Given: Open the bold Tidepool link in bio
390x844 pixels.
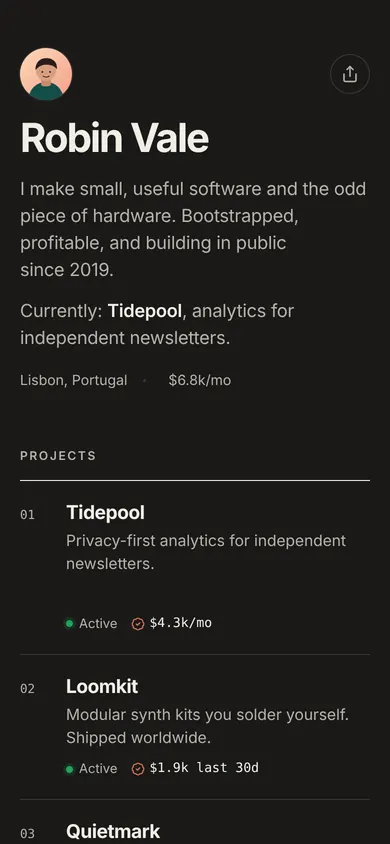Looking at the screenshot, I should (x=145, y=311).
